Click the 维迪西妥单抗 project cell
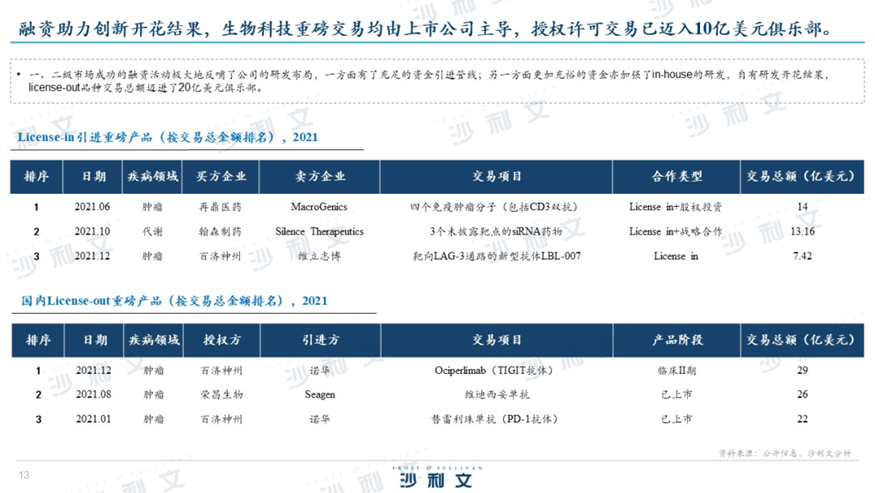The width and height of the screenshot is (875, 493). pos(497,395)
